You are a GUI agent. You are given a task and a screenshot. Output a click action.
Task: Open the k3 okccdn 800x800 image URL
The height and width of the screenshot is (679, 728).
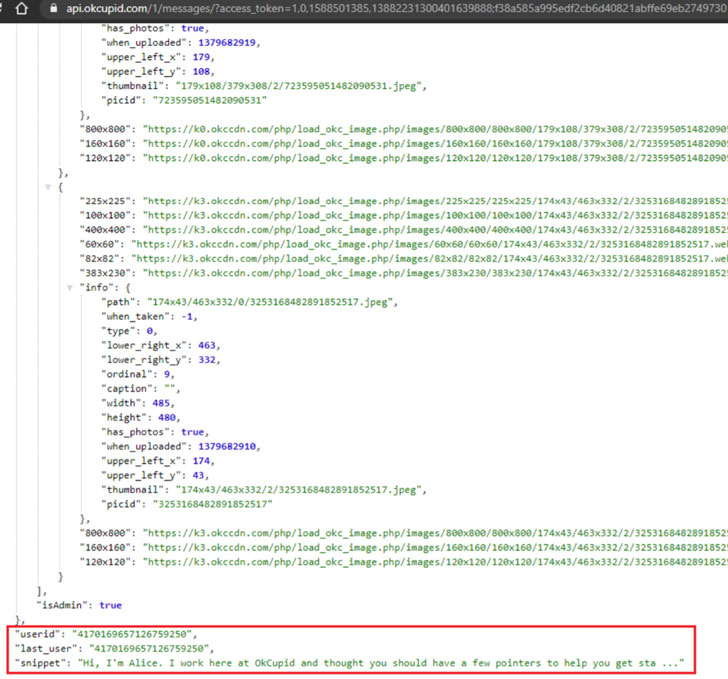tap(435, 533)
